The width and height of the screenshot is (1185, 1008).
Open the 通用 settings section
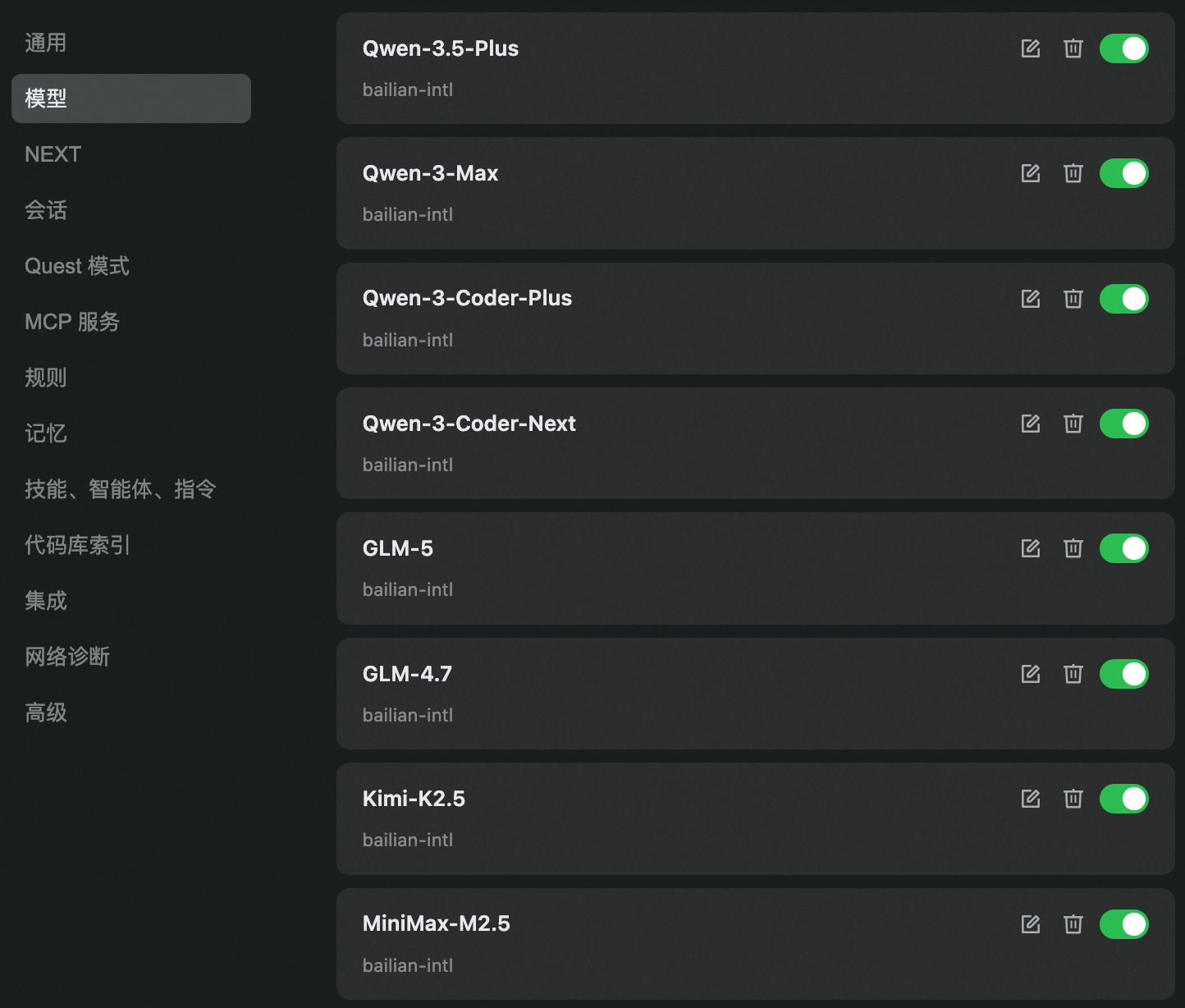46,43
